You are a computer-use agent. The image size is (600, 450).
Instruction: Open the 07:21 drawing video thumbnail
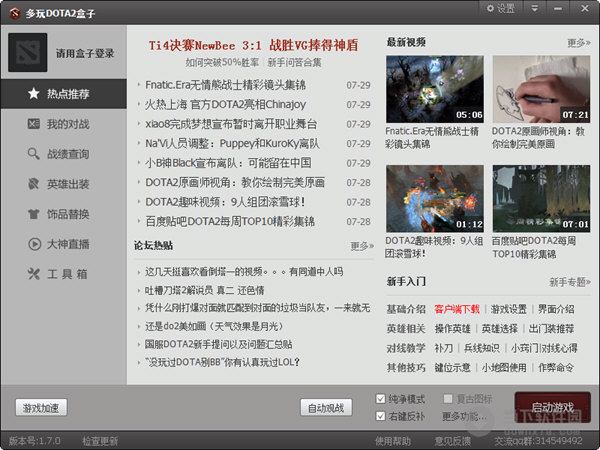(541, 89)
